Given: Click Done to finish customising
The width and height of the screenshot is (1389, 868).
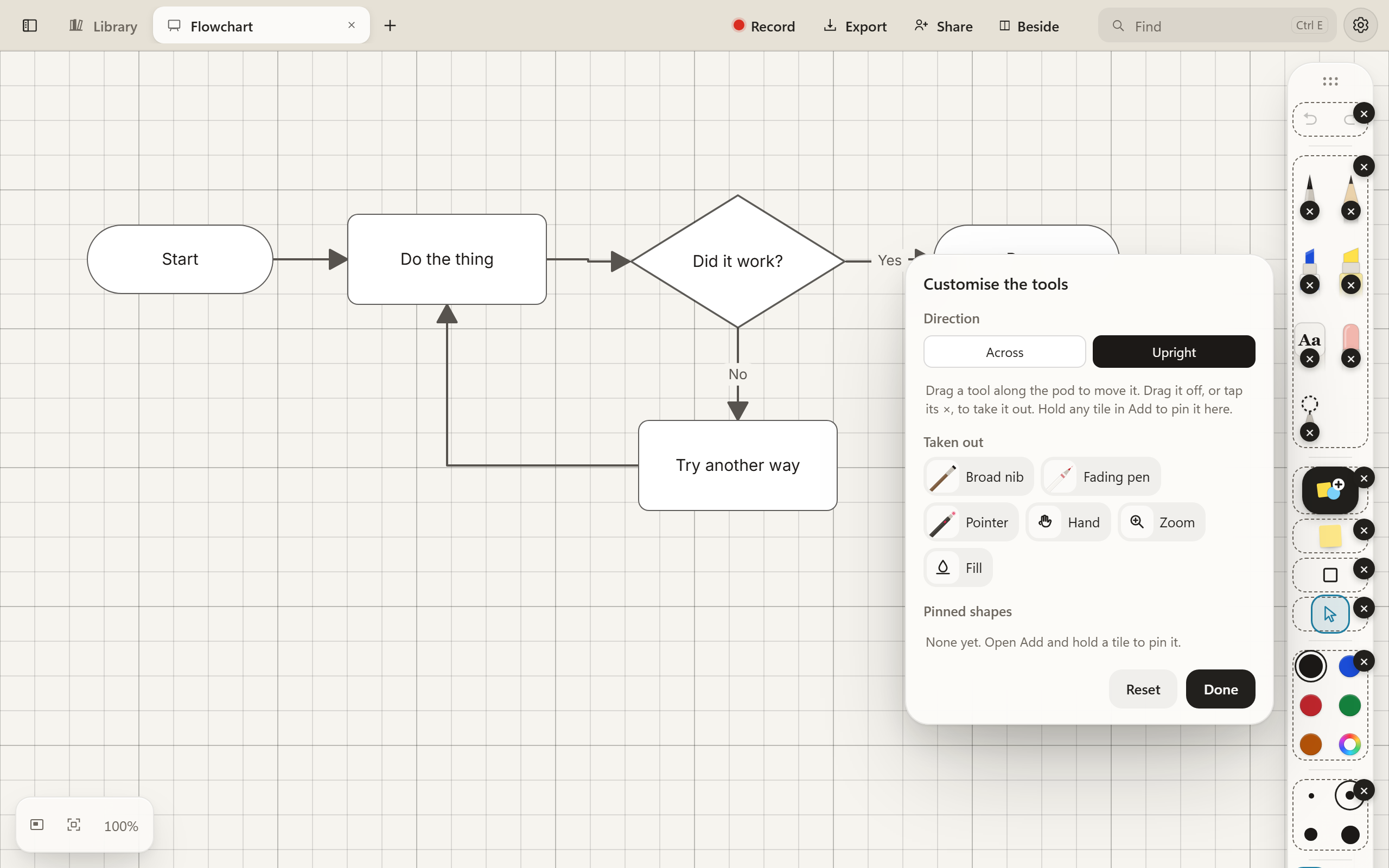Looking at the screenshot, I should pos(1220,689).
